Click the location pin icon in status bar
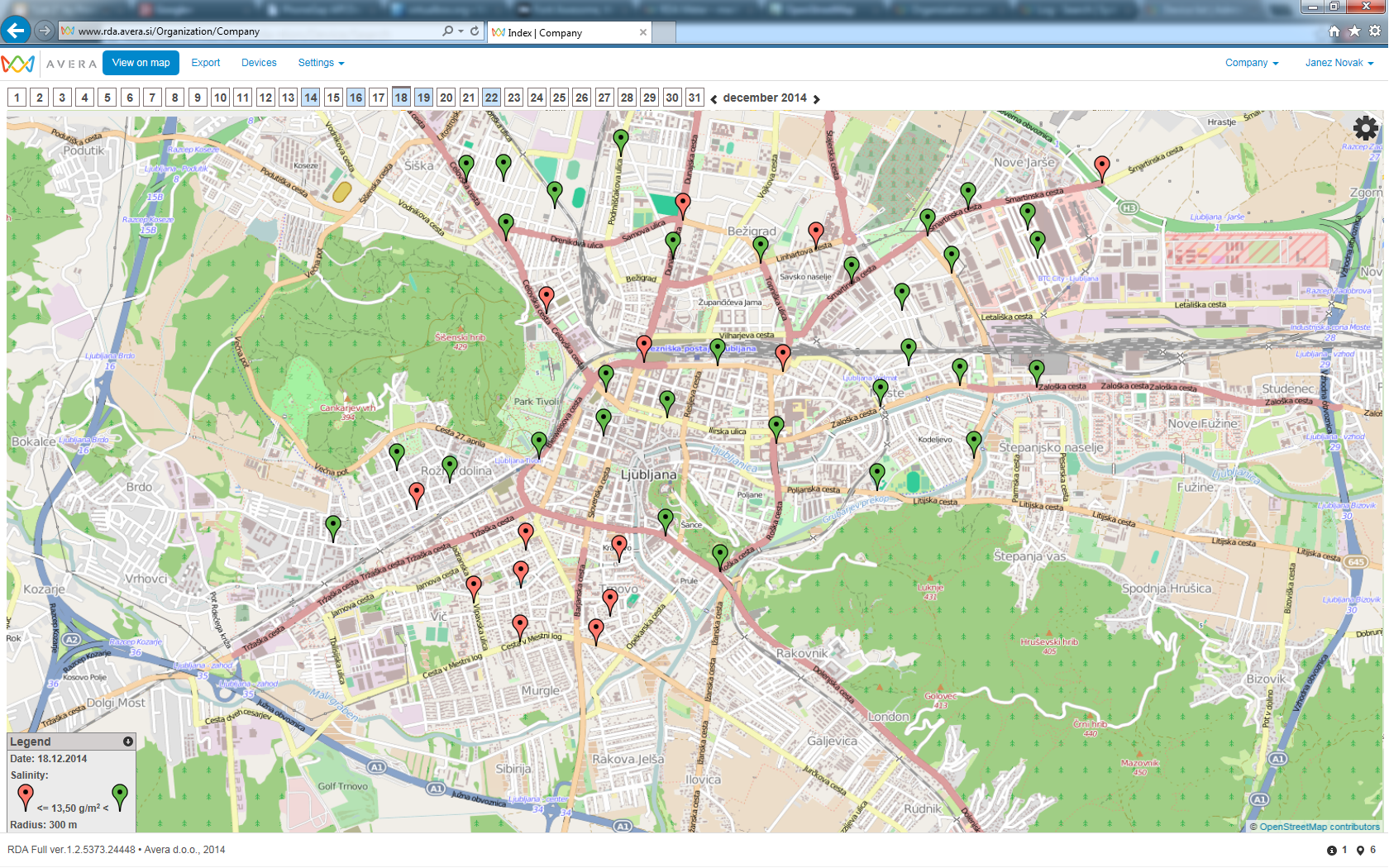Viewport: 1389px width, 868px height. pos(1360,850)
